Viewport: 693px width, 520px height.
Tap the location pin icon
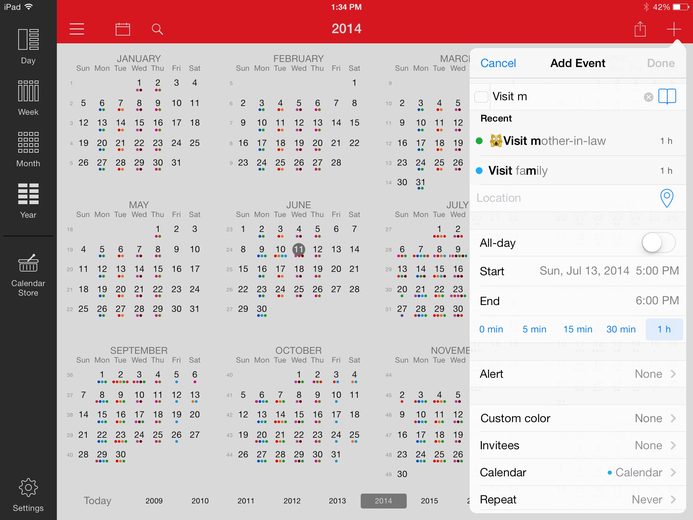point(666,198)
